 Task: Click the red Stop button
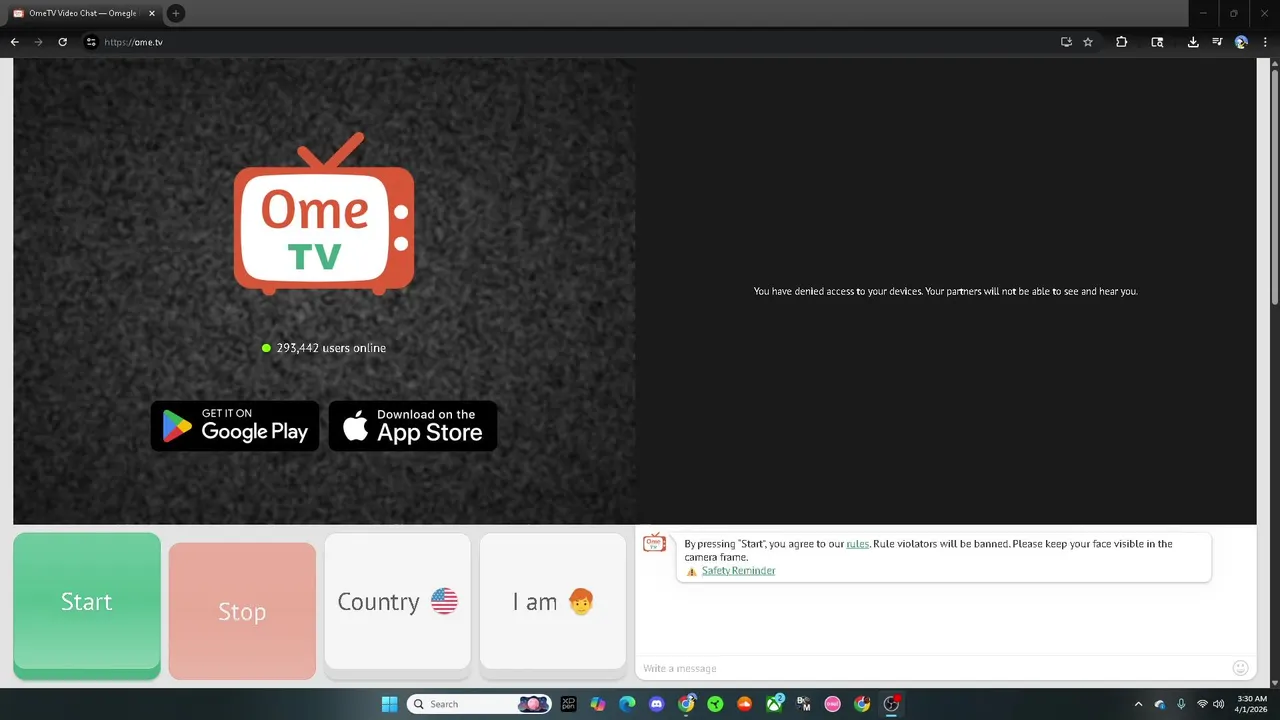(x=242, y=611)
